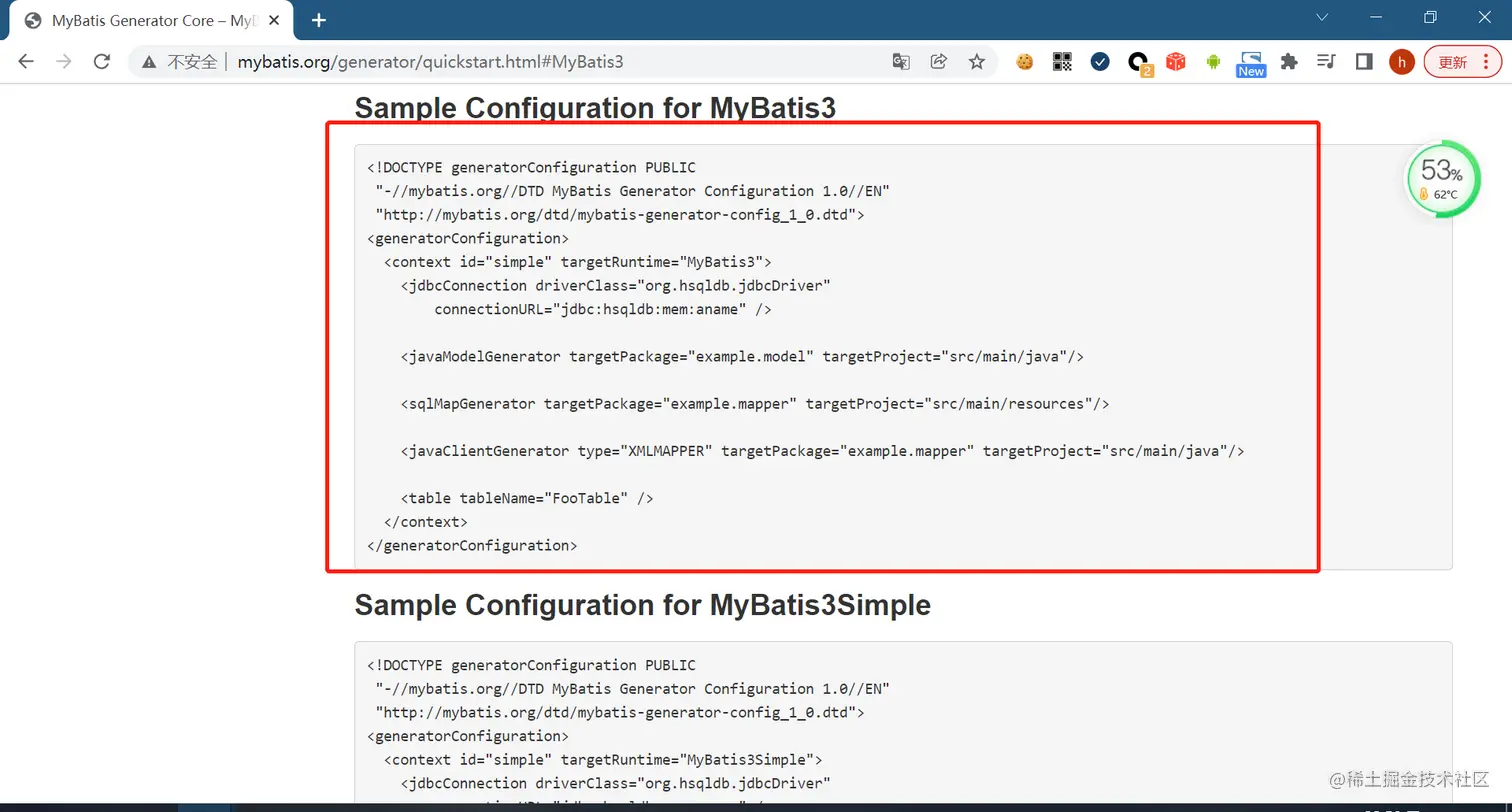
Task: Click the javaClientGenerator type="XMLMAPPER" line
Action: [x=822, y=451]
